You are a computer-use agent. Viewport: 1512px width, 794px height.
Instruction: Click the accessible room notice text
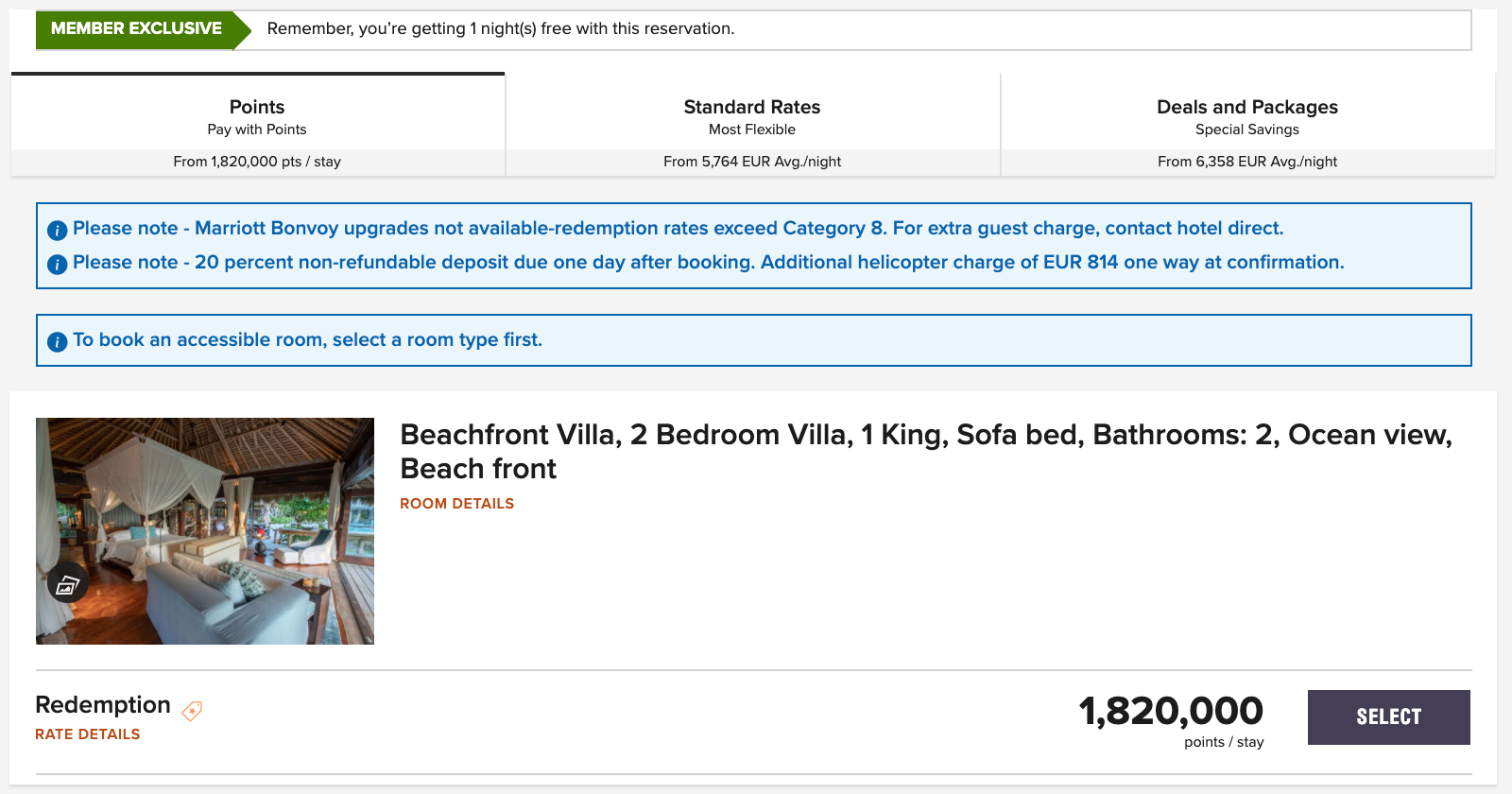tap(307, 340)
